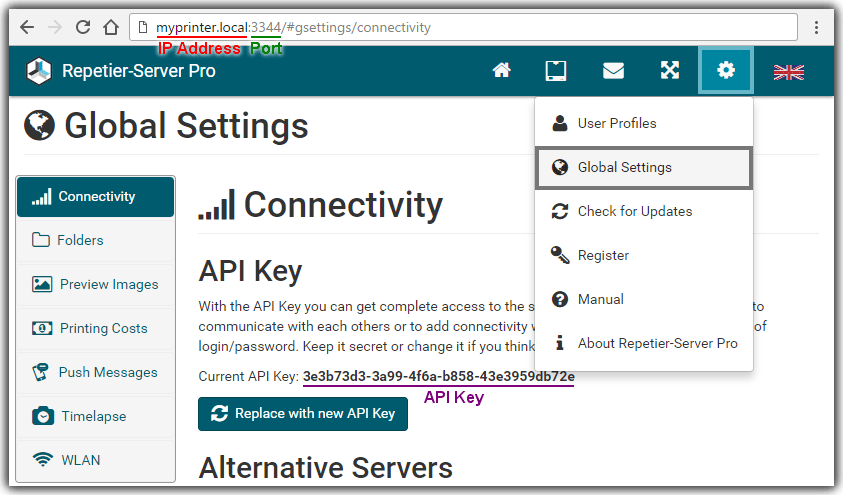Click the picture icon for Preview Images

click(42, 284)
